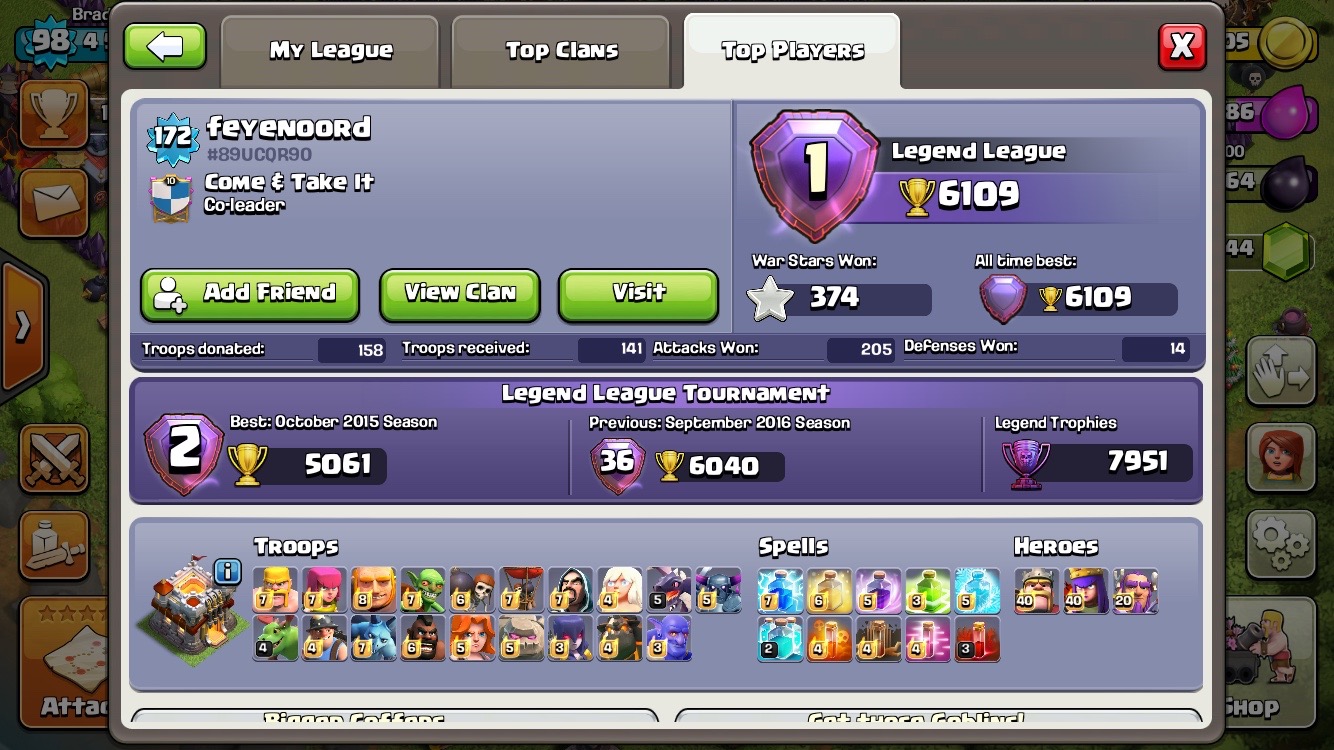
Task: Tap the Barbarian King hero icon
Action: 1037,590
